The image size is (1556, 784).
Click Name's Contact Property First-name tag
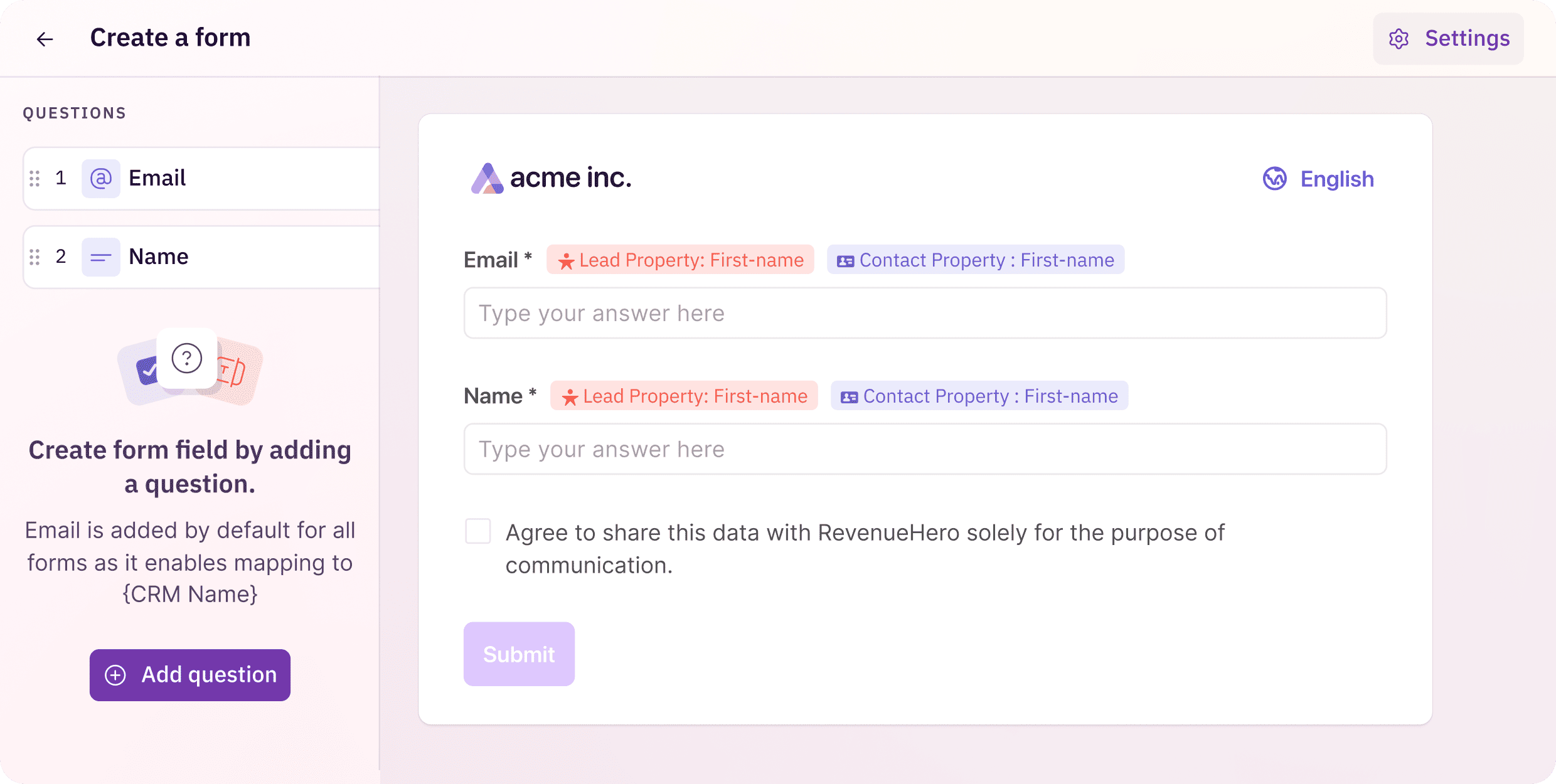(979, 396)
